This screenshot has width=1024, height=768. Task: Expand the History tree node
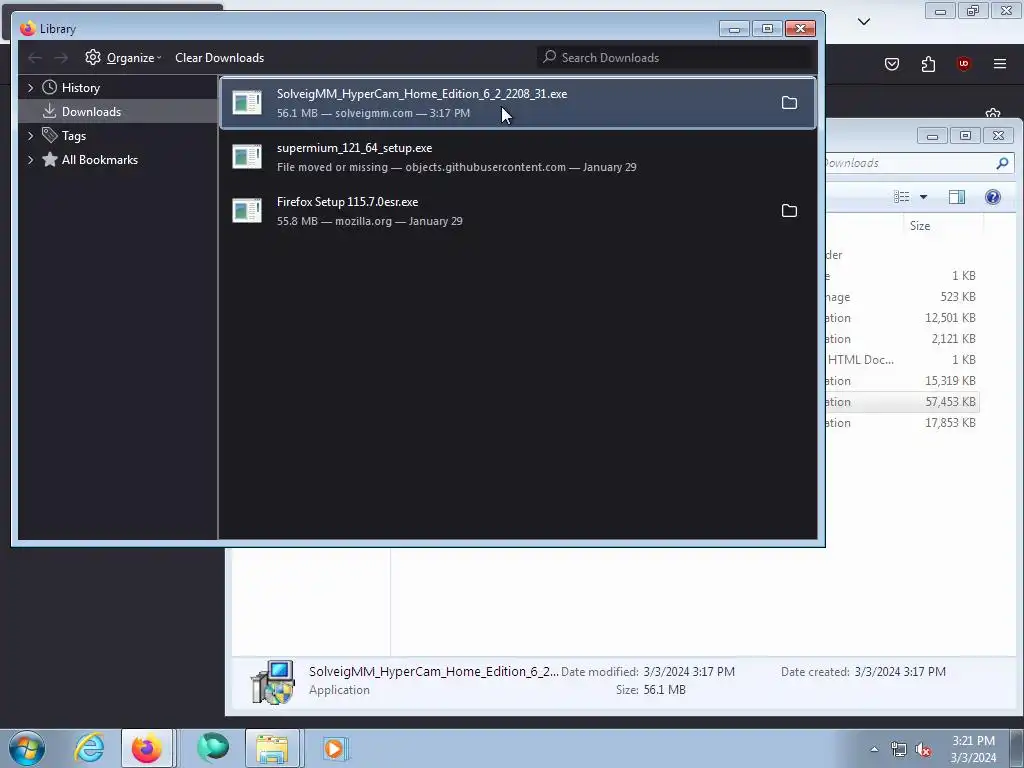pyautogui.click(x=30, y=88)
